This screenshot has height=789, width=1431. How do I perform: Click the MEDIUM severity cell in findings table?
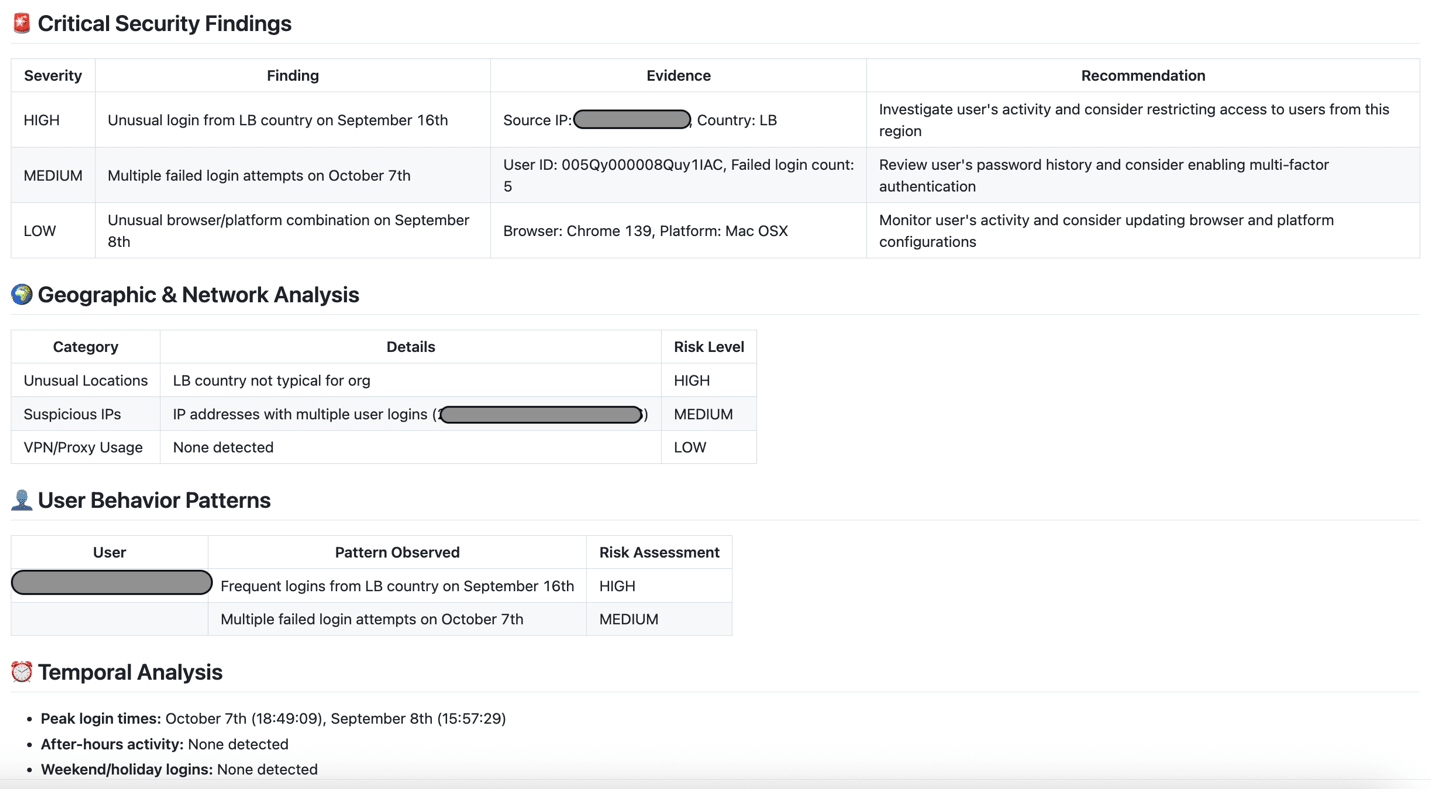pyautogui.click(x=53, y=175)
